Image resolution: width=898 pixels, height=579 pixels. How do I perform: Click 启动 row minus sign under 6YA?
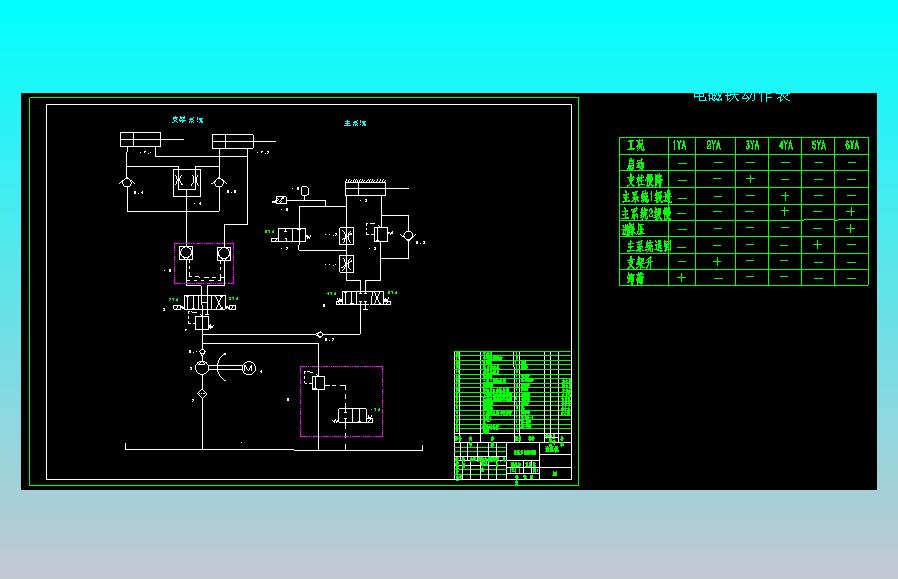point(852,163)
